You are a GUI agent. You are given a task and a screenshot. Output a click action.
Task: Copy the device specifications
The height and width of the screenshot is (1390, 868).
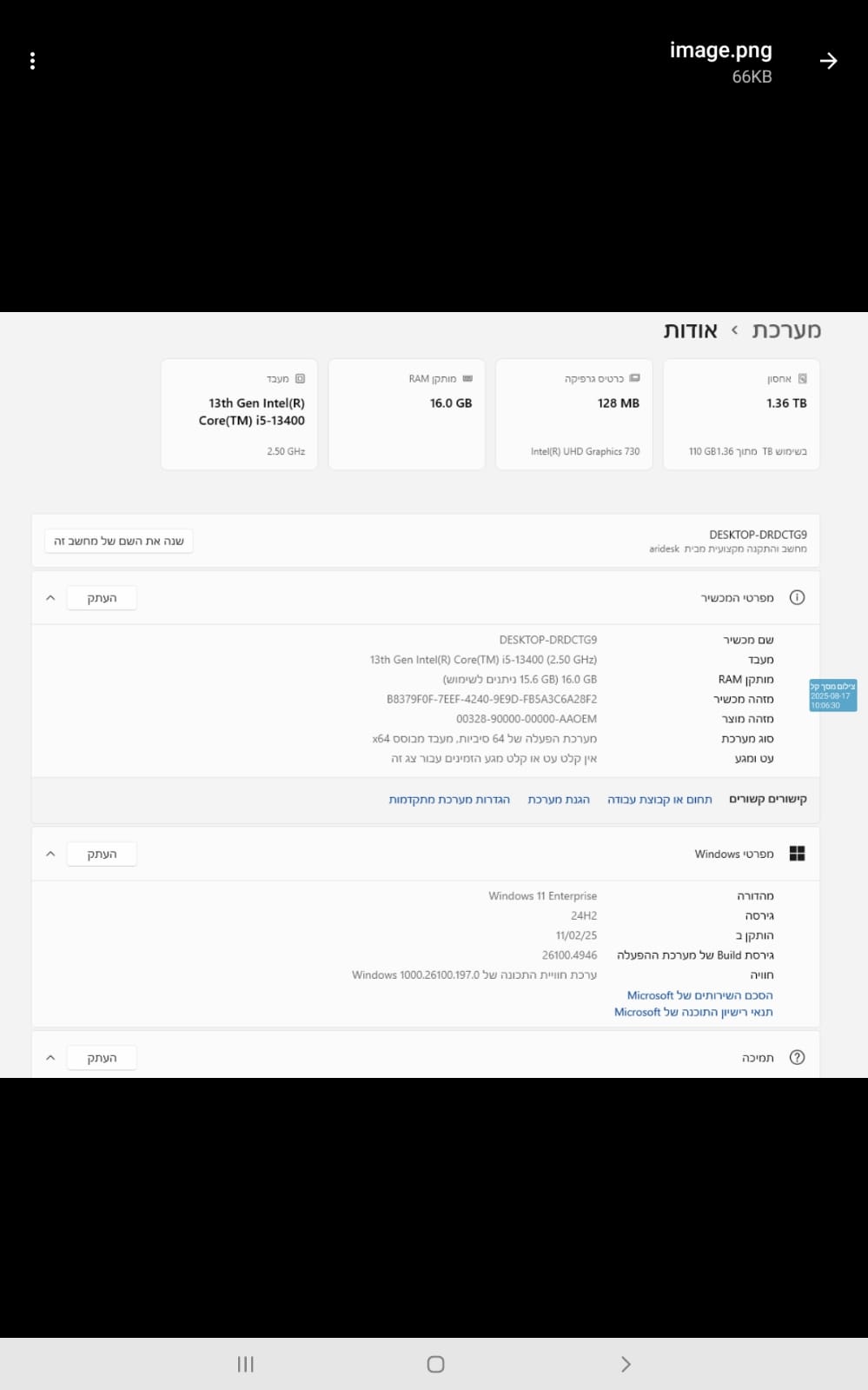(x=102, y=598)
